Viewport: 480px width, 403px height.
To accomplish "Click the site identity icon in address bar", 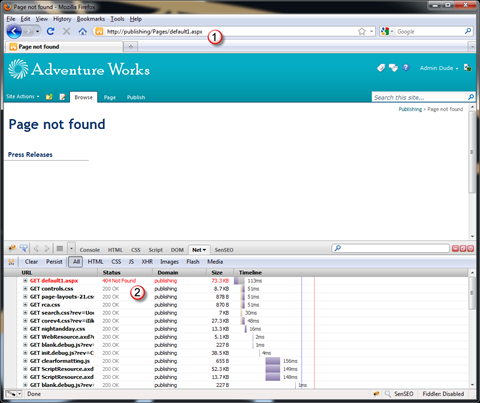I will coord(99,31).
